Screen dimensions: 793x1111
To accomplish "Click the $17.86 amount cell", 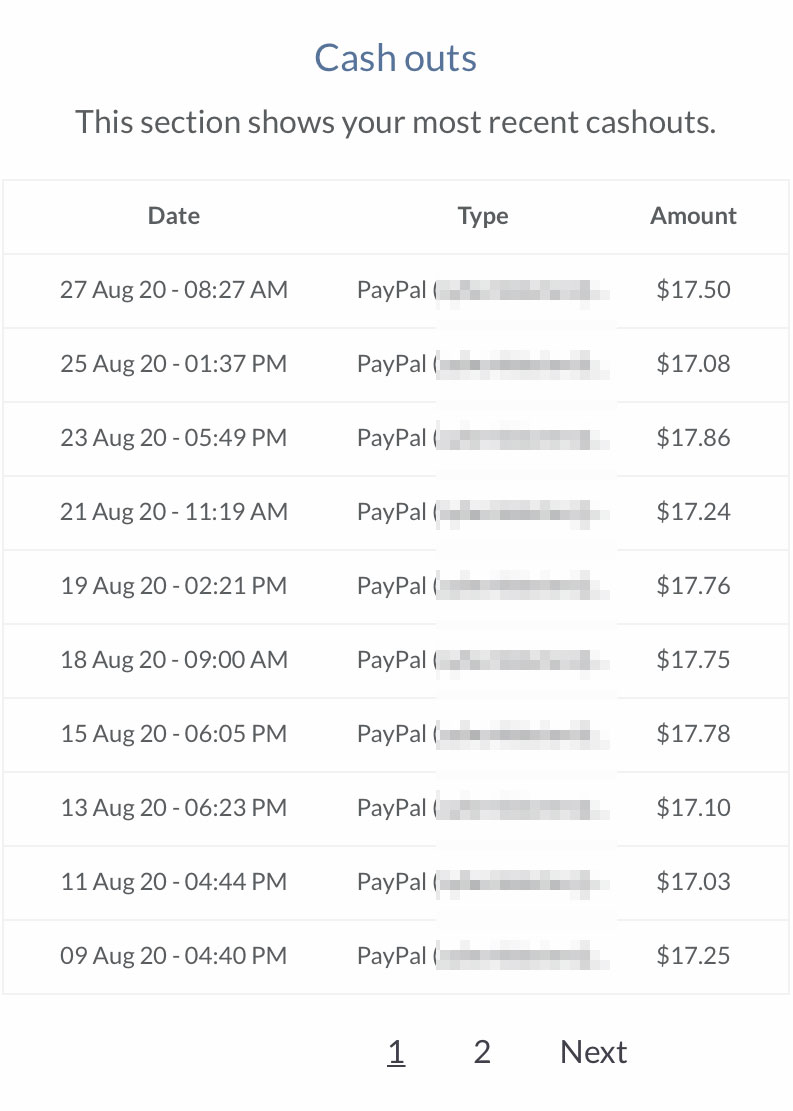I will (693, 438).
